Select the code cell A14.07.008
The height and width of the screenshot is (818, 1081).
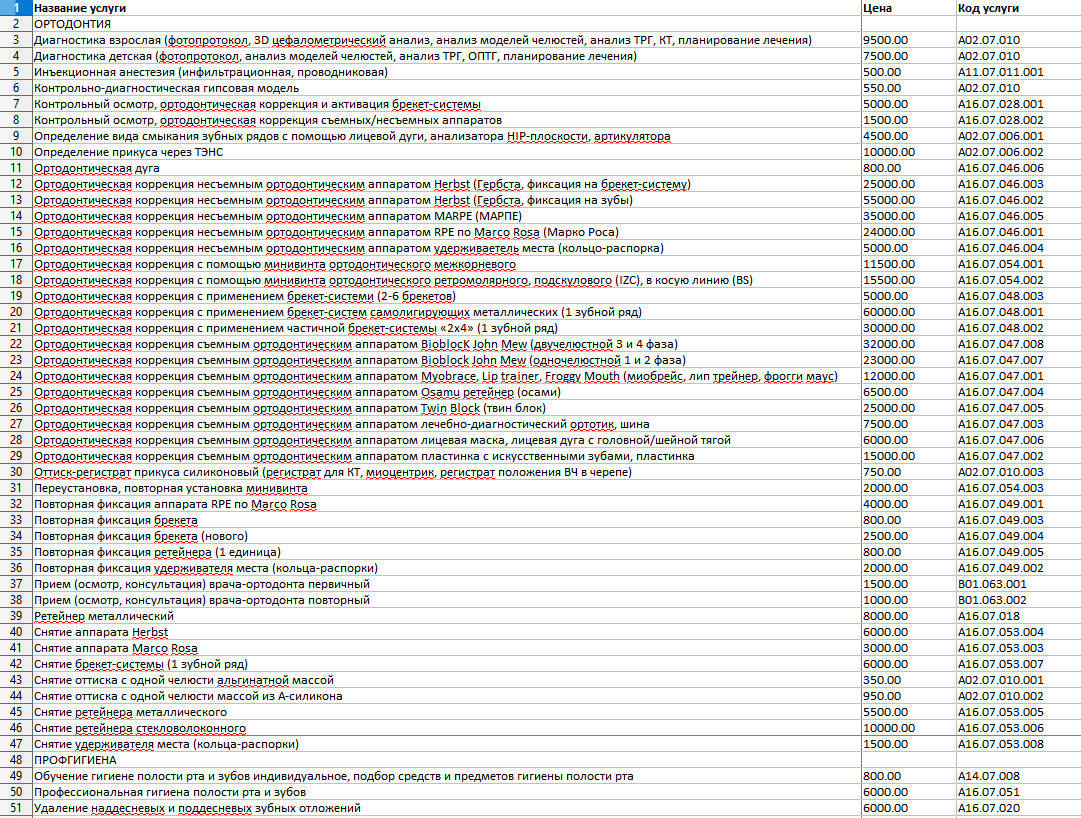988,776
